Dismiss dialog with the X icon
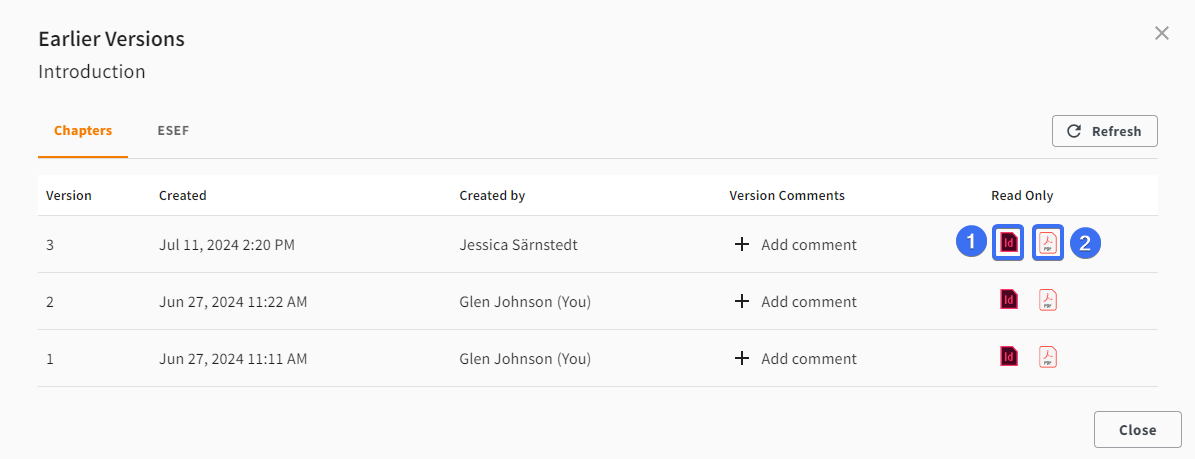This screenshot has height=459, width=1195. tap(1161, 33)
